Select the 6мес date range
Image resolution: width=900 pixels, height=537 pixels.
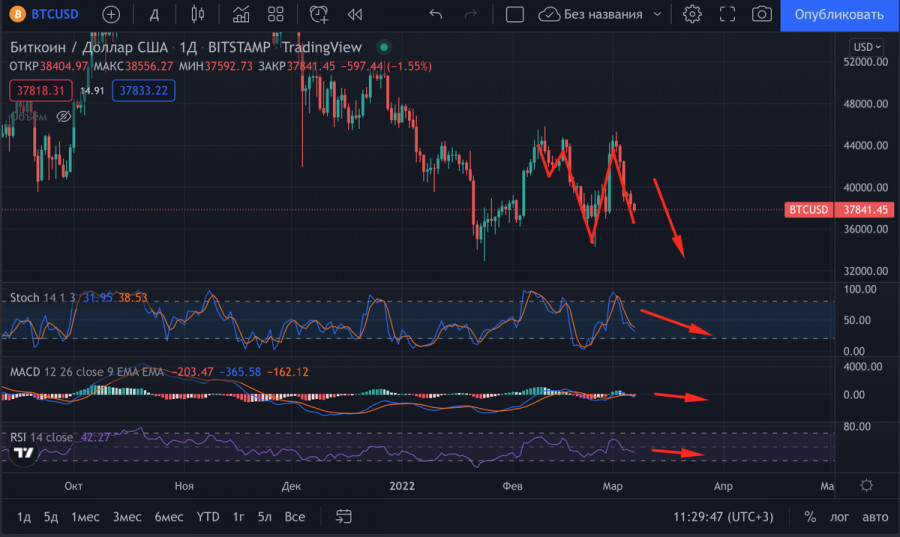point(169,517)
